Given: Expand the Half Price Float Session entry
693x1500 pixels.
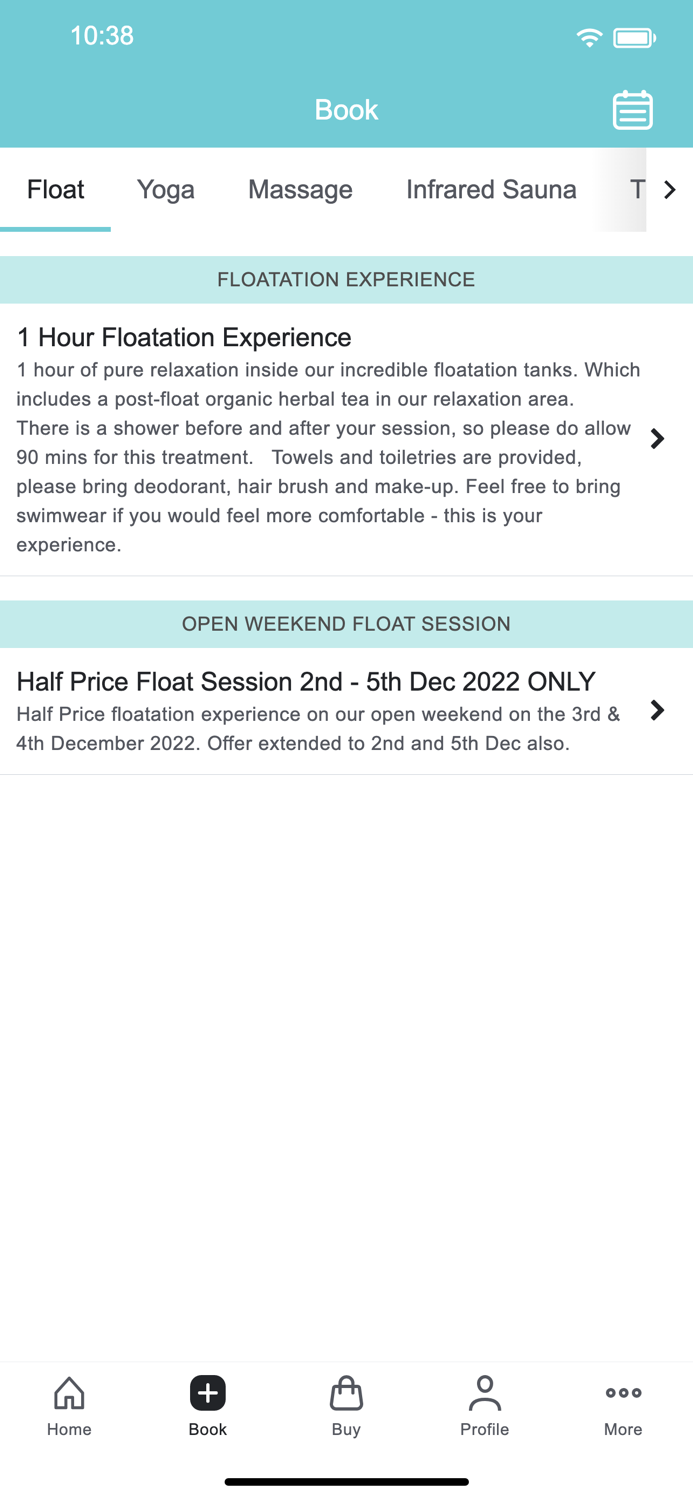Looking at the screenshot, I should point(657,710).
